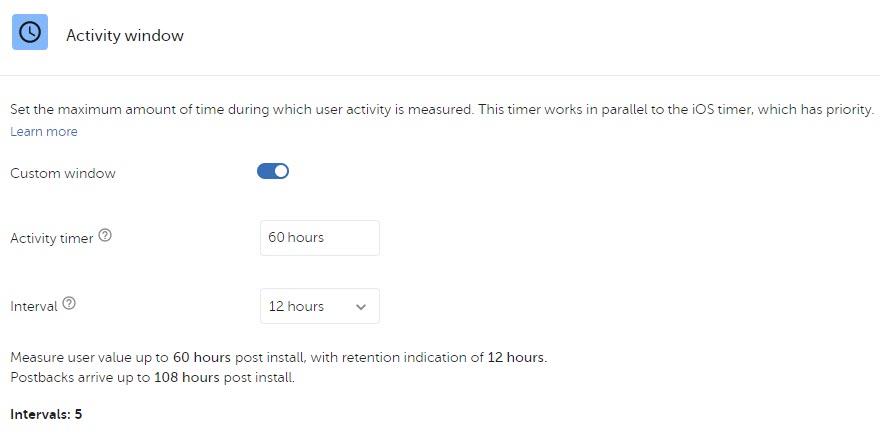Click the Intervals: 5 summary text
This screenshot has width=880, height=435.
pos(46,414)
